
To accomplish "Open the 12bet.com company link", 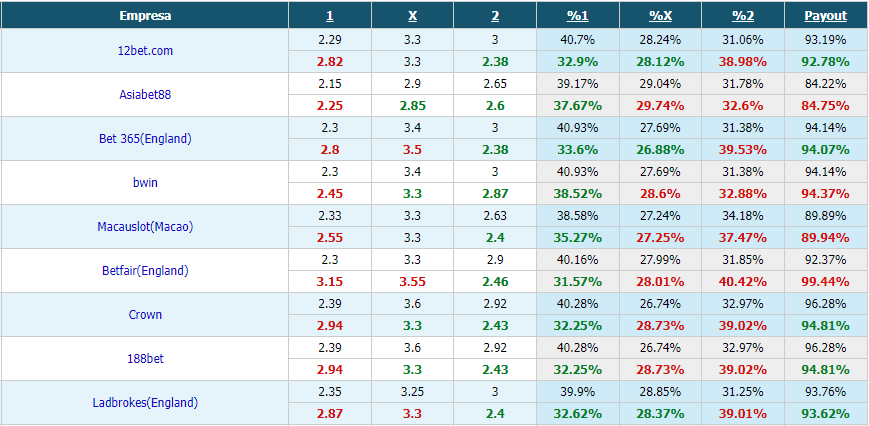I will [x=145, y=50].
